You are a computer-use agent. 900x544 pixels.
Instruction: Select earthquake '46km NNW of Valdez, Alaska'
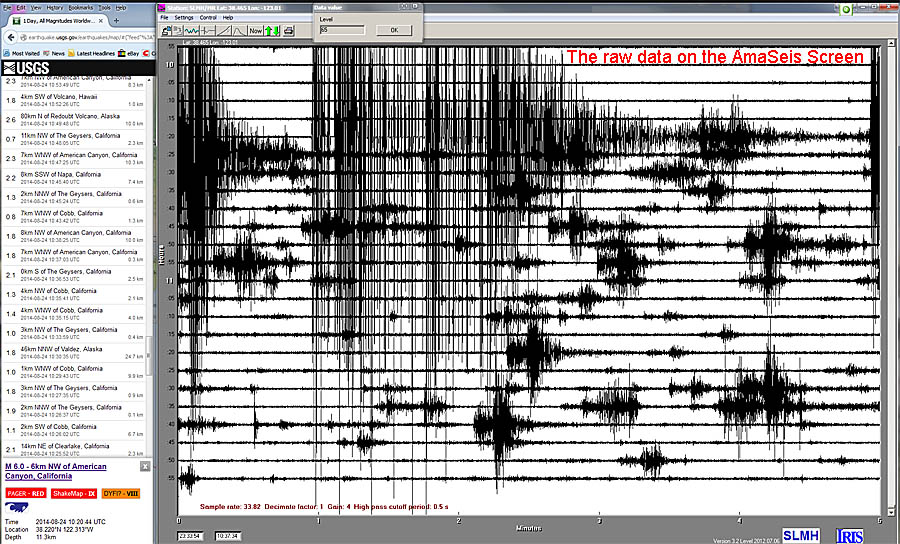pyautogui.click(x=75, y=352)
